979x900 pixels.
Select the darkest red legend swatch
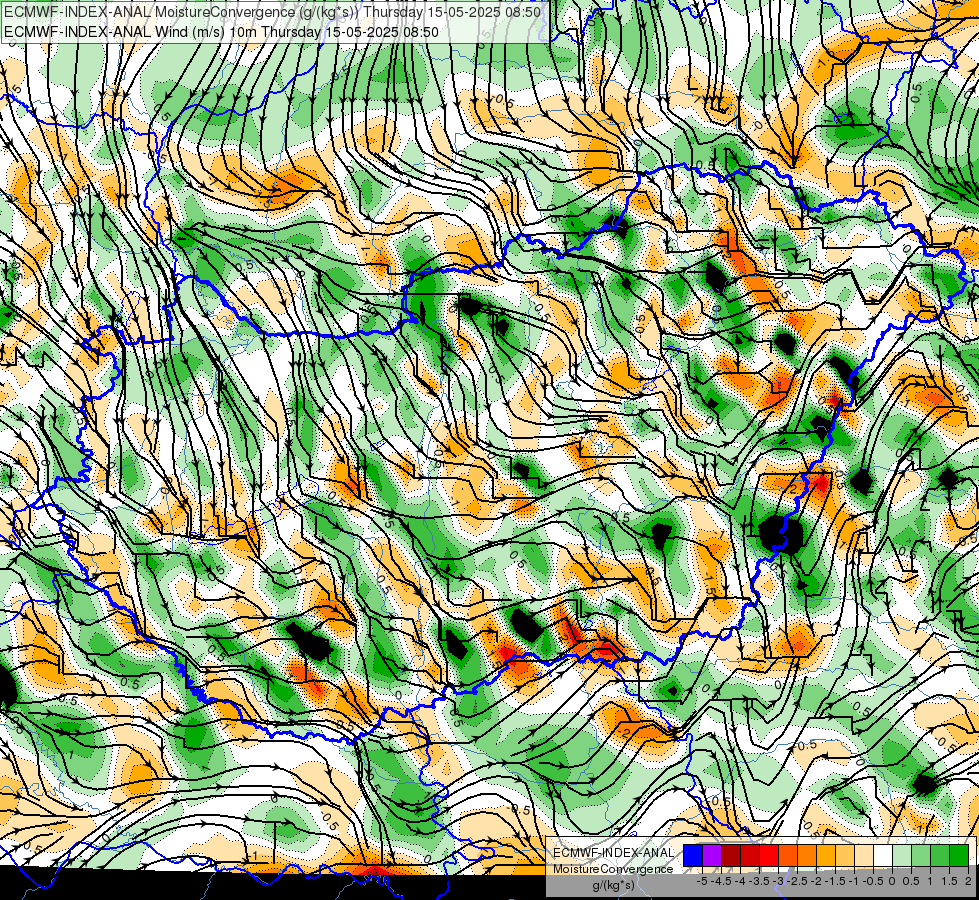point(731,855)
